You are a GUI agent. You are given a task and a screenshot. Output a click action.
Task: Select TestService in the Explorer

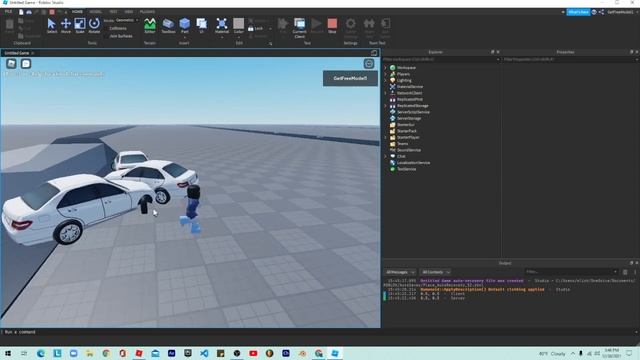407,169
